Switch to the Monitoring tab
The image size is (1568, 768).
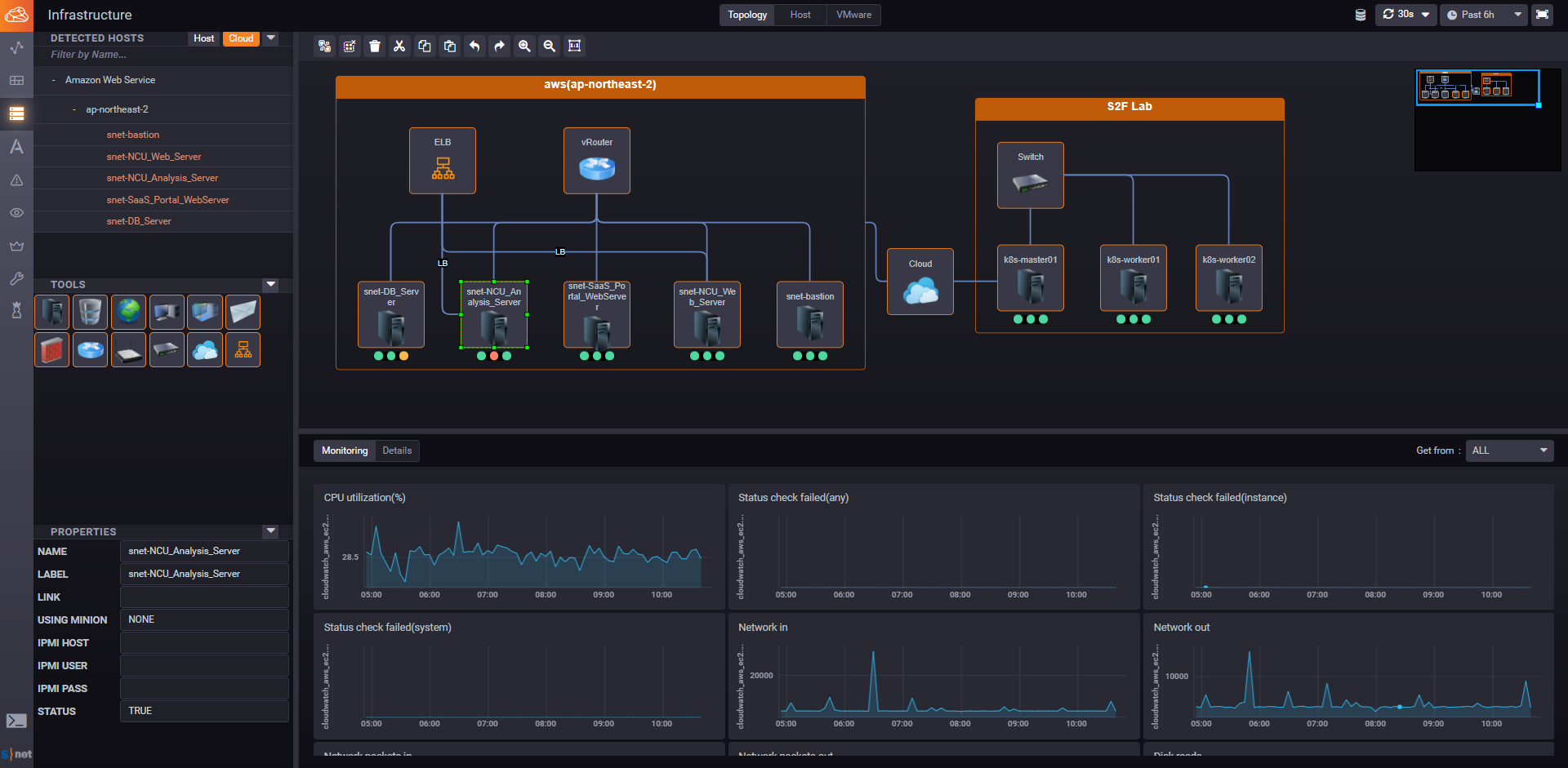click(345, 451)
